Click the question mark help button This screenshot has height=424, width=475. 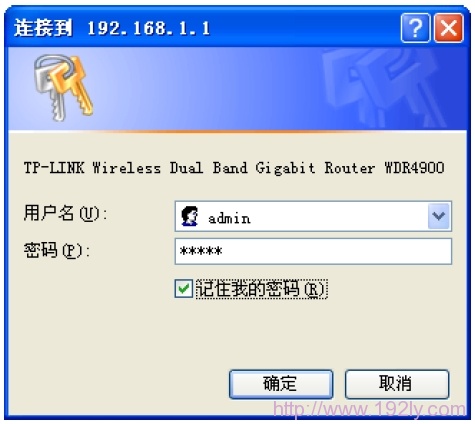415,28
